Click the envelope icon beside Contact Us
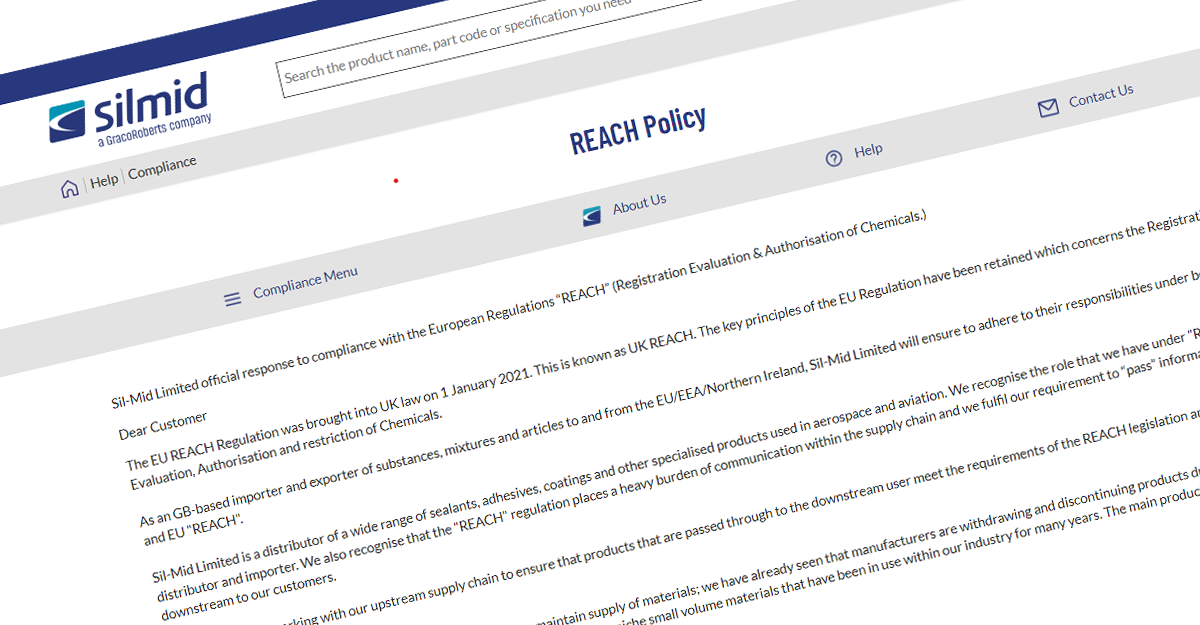1200x625 pixels. [x=1048, y=108]
